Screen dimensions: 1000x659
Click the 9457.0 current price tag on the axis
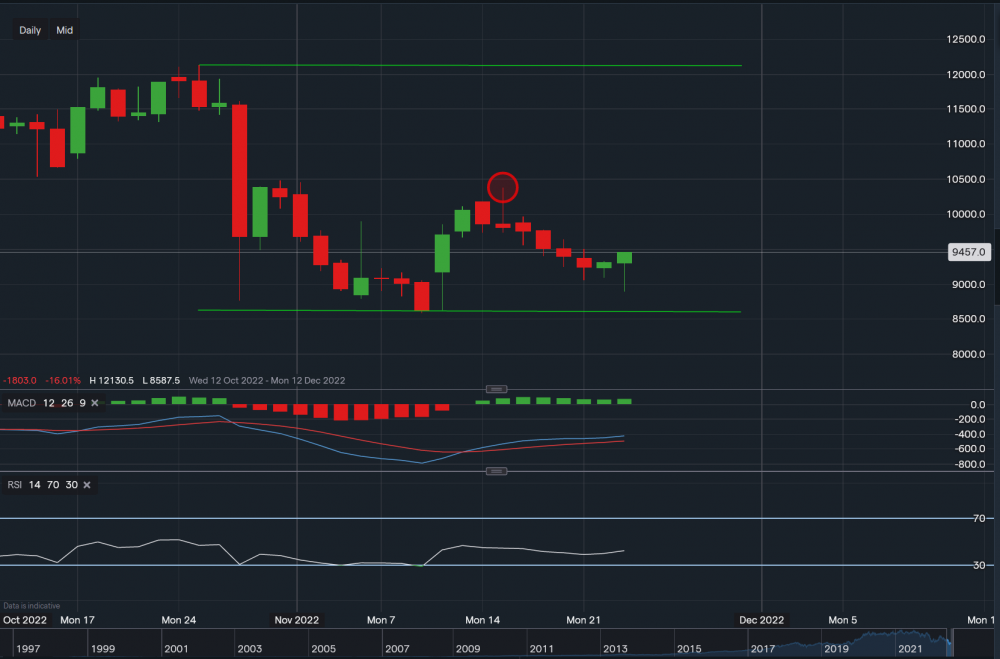coord(968,252)
